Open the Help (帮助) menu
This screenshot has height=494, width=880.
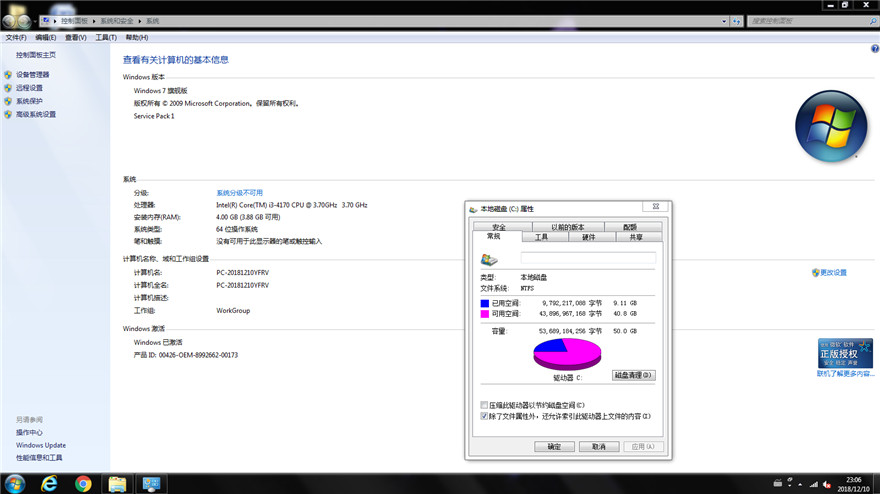(136, 38)
